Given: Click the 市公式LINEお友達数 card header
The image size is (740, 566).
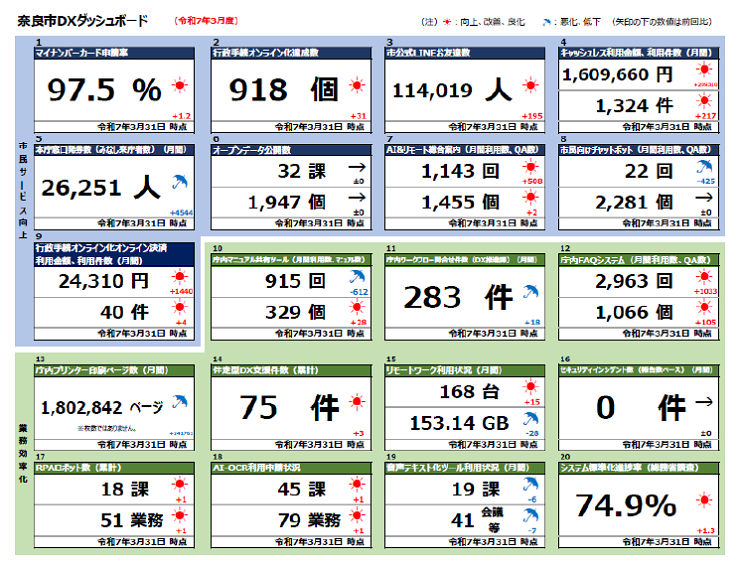Looking at the screenshot, I should pyautogui.click(x=465, y=53).
